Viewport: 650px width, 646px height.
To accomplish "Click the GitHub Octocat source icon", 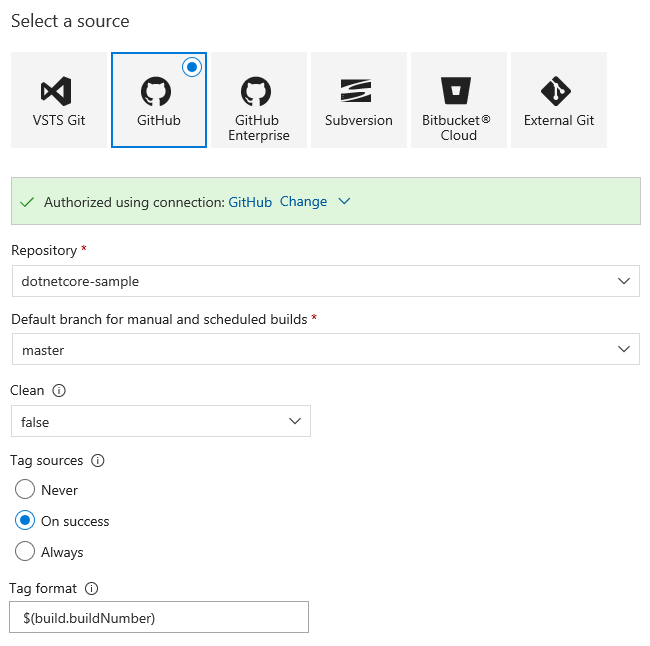I will pos(158,92).
